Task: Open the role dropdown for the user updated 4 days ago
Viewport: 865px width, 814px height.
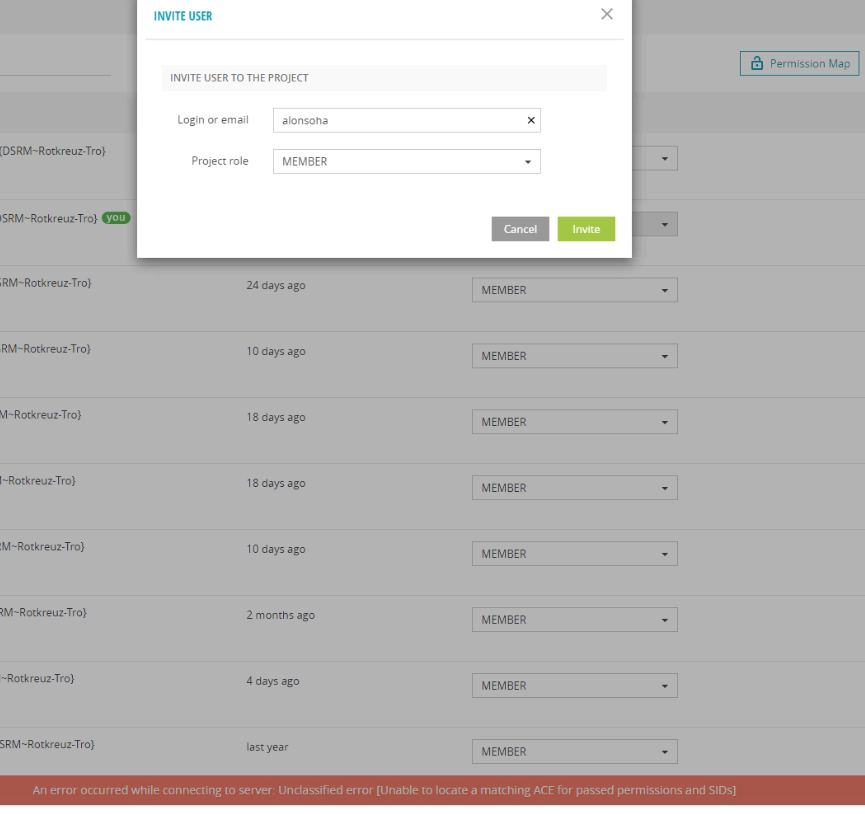Action: click(x=665, y=685)
